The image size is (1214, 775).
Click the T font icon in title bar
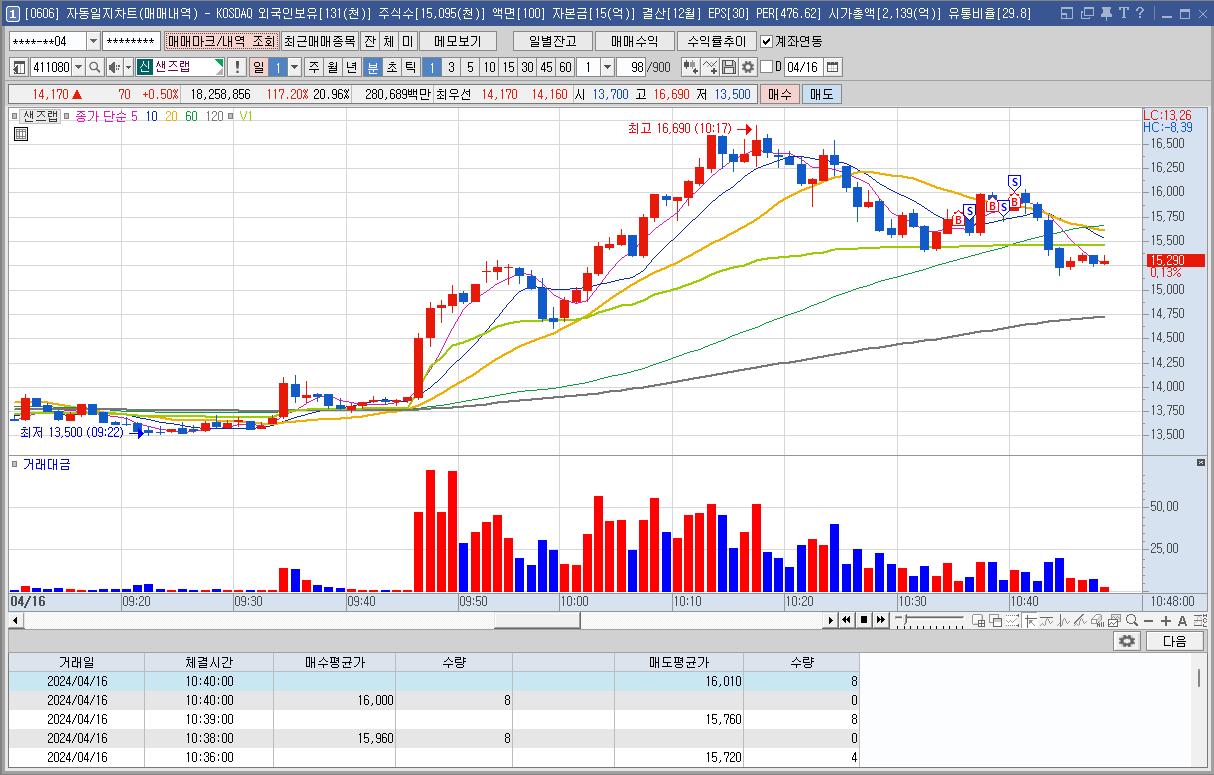pos(1123,13)
